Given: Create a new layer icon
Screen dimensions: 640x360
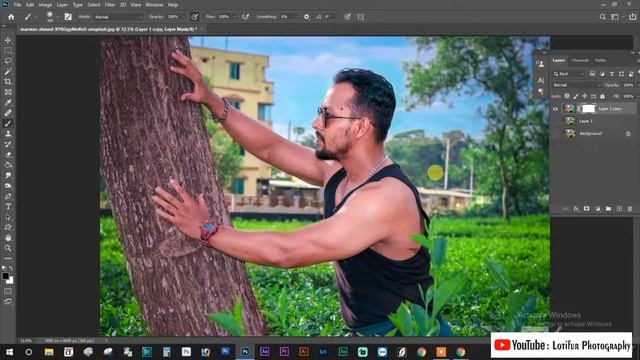Looking at the screenshot, I should click(619, 209).
